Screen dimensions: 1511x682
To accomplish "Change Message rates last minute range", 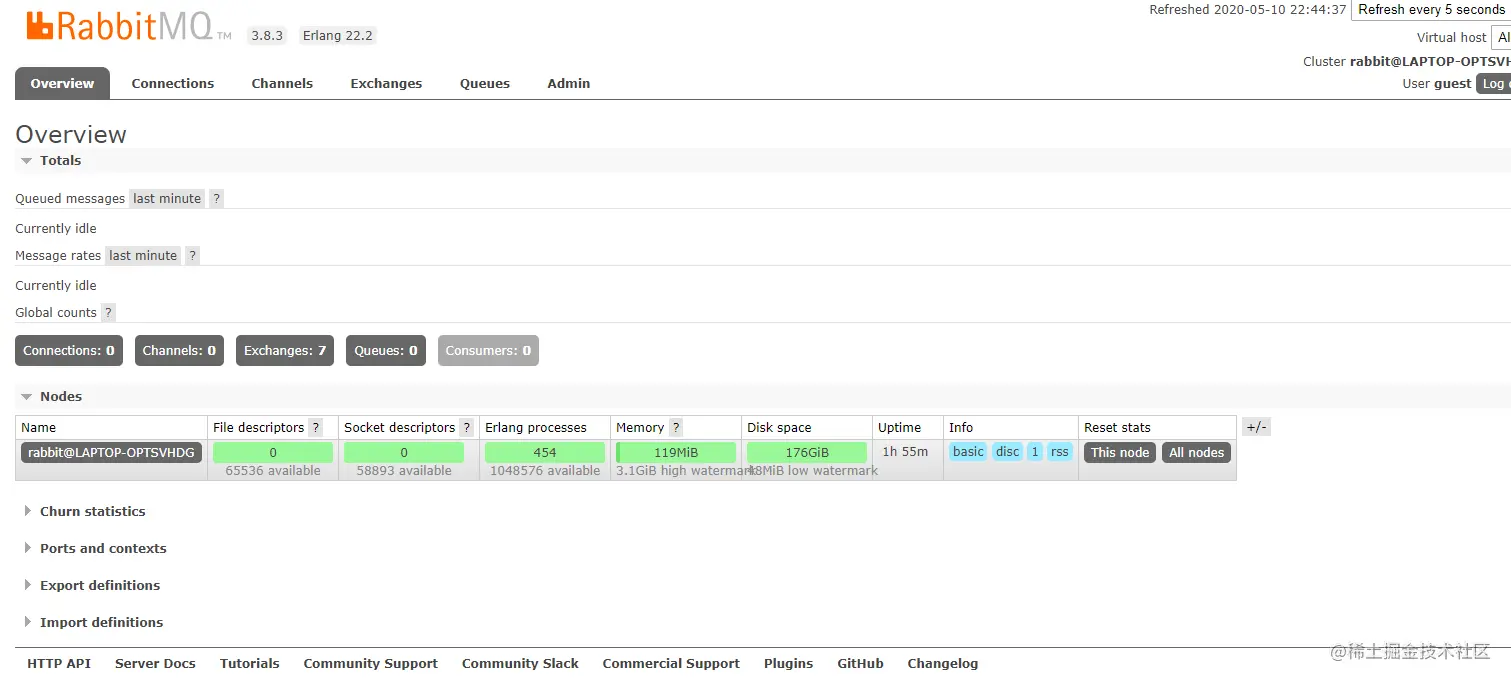I will tap(143, 255).
